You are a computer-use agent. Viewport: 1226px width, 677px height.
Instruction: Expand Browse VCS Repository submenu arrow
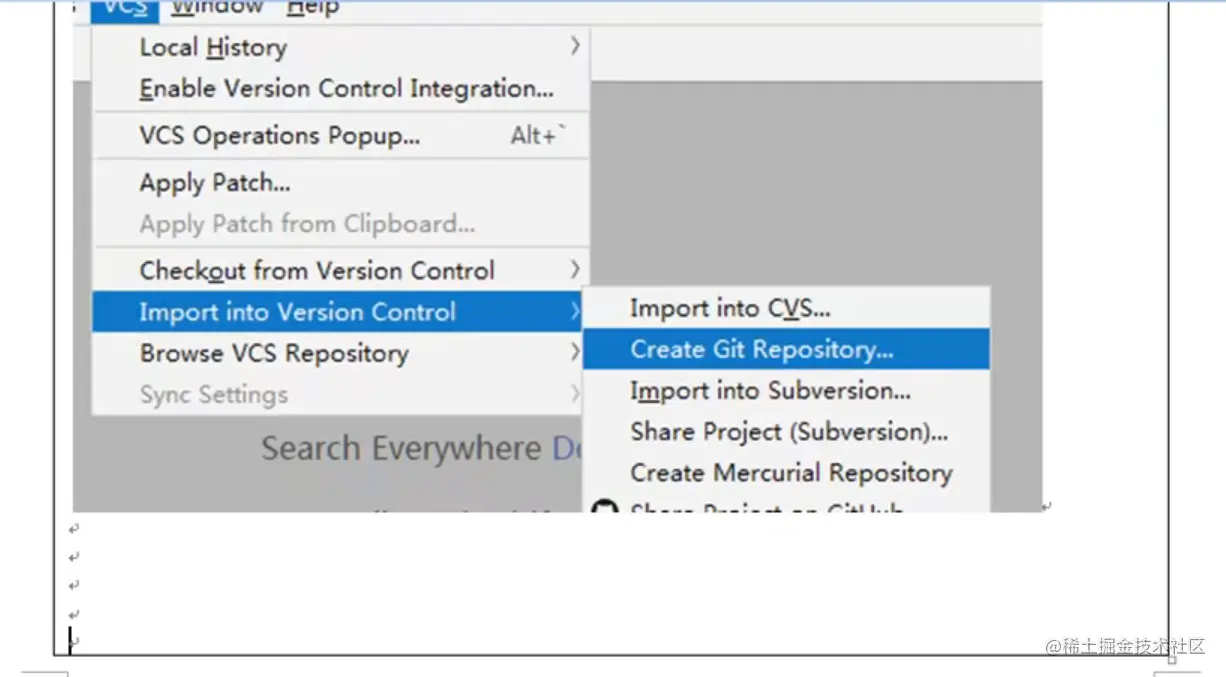pyautogui.click(x=575, y=352)
